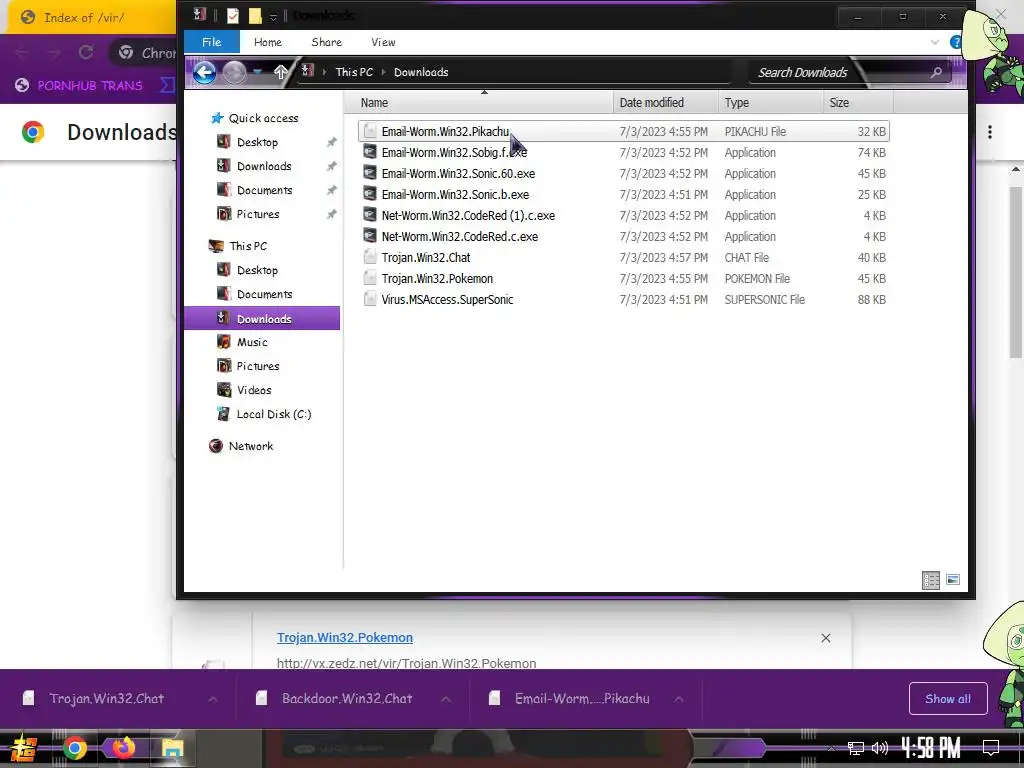Open Firefox from taskbar
Screen dimensions: 1024x768
[123, 747]
